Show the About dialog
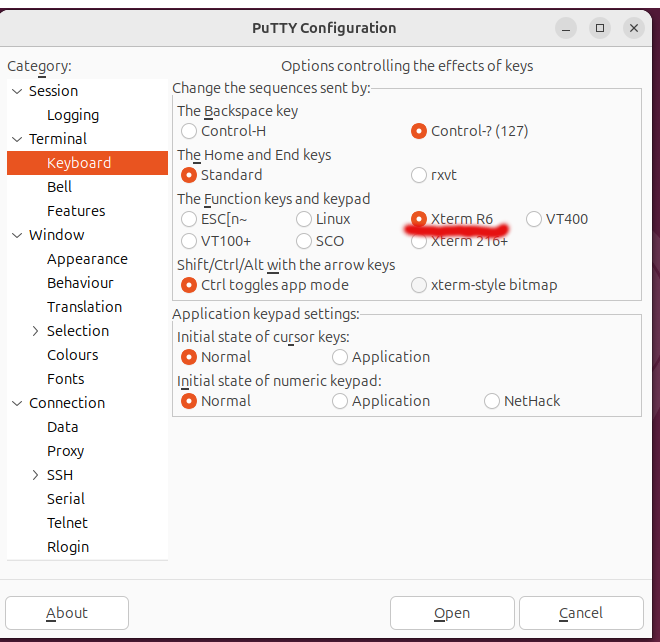Screen dimensions: 660x642 point(67,613)
